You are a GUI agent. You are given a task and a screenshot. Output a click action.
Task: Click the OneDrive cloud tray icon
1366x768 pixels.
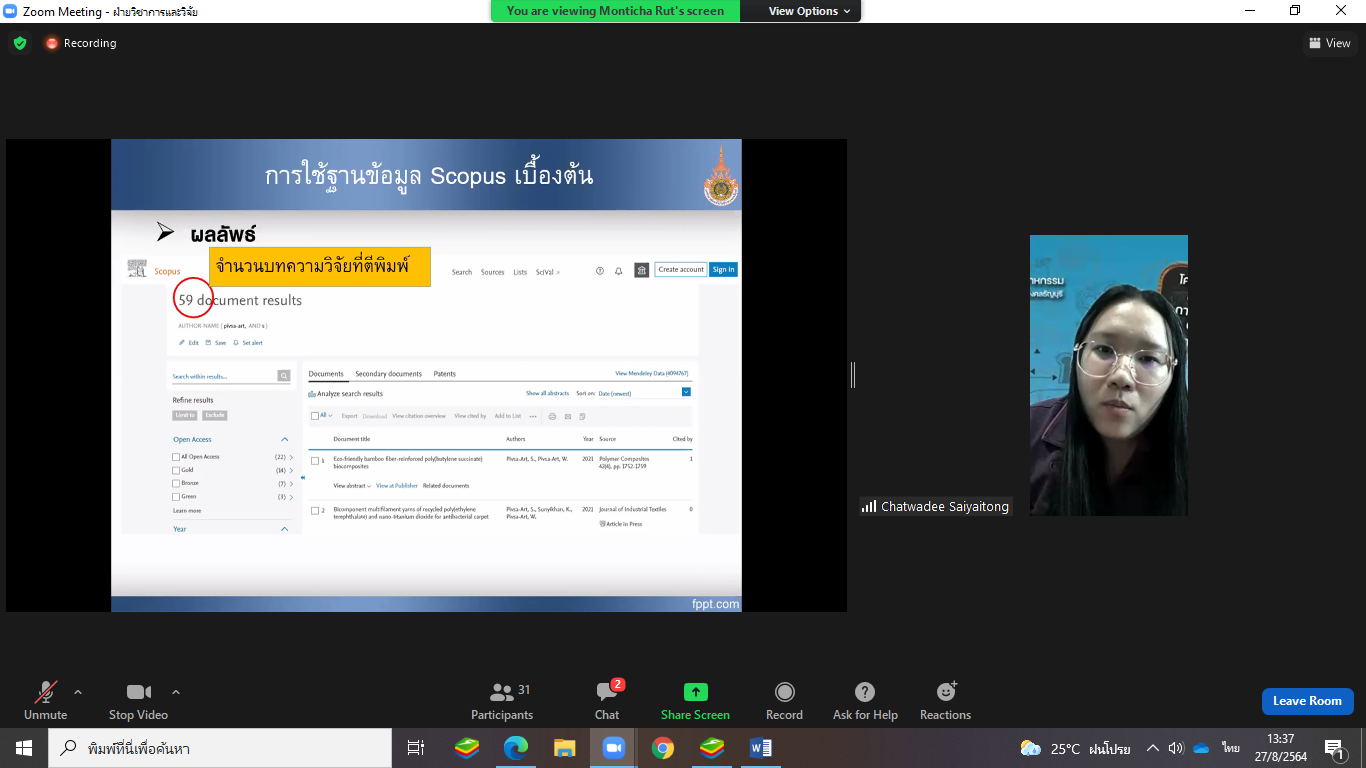coord(1202,748)
